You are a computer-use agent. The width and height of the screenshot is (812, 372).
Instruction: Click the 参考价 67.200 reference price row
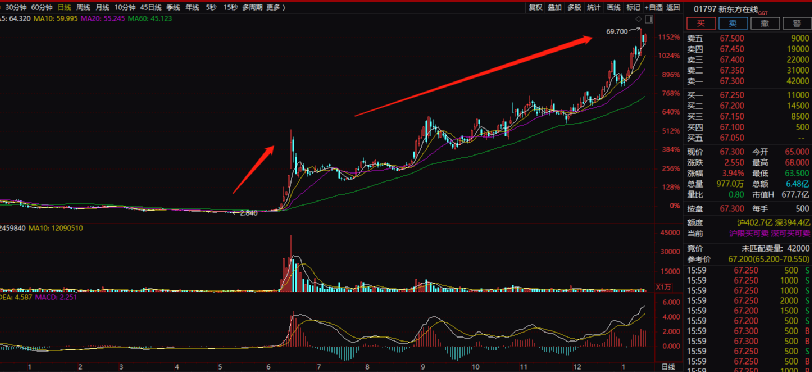point(748,259)
